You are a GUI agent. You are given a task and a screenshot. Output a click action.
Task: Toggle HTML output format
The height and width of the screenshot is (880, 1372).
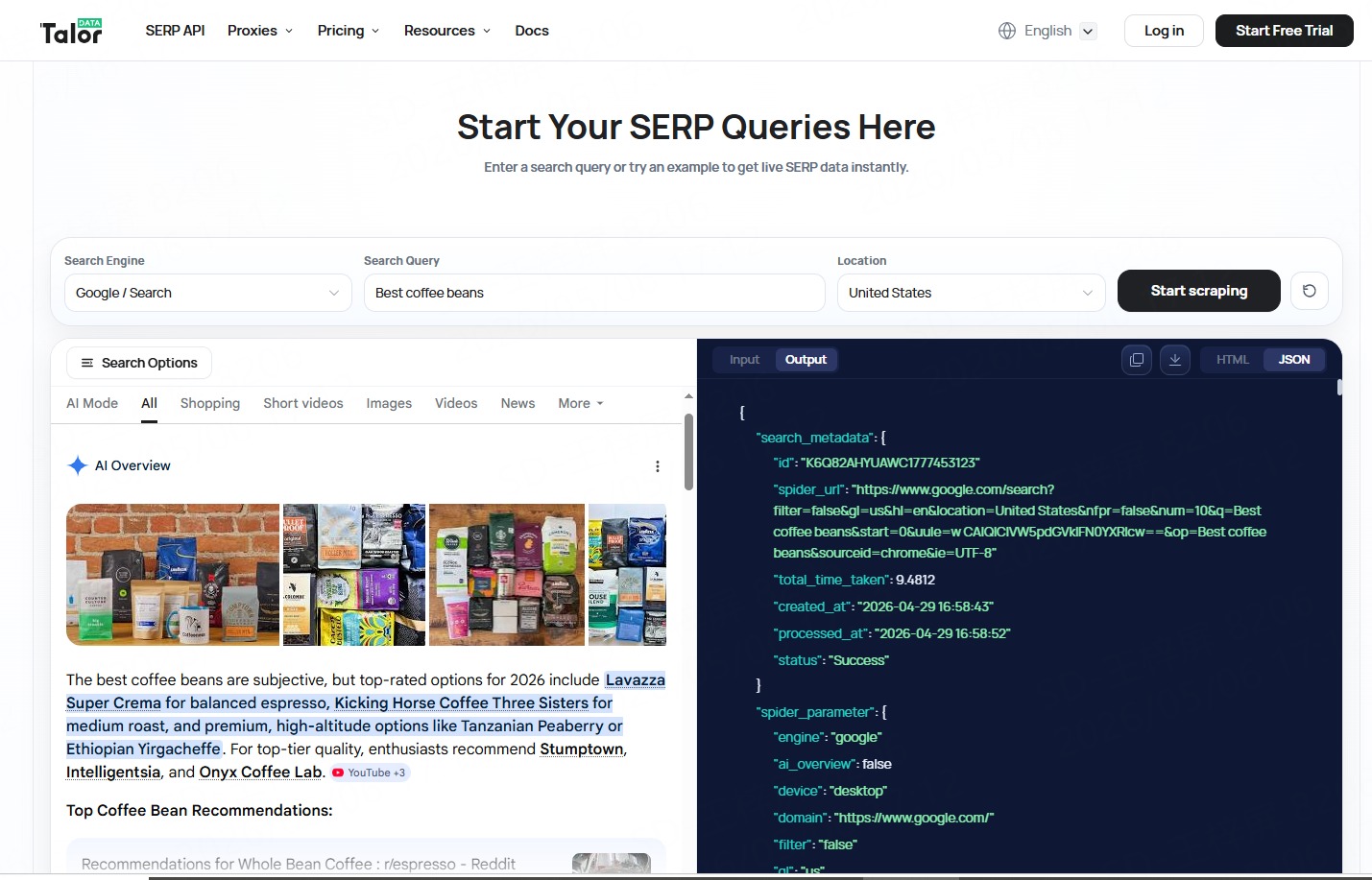coord(1233,360)
